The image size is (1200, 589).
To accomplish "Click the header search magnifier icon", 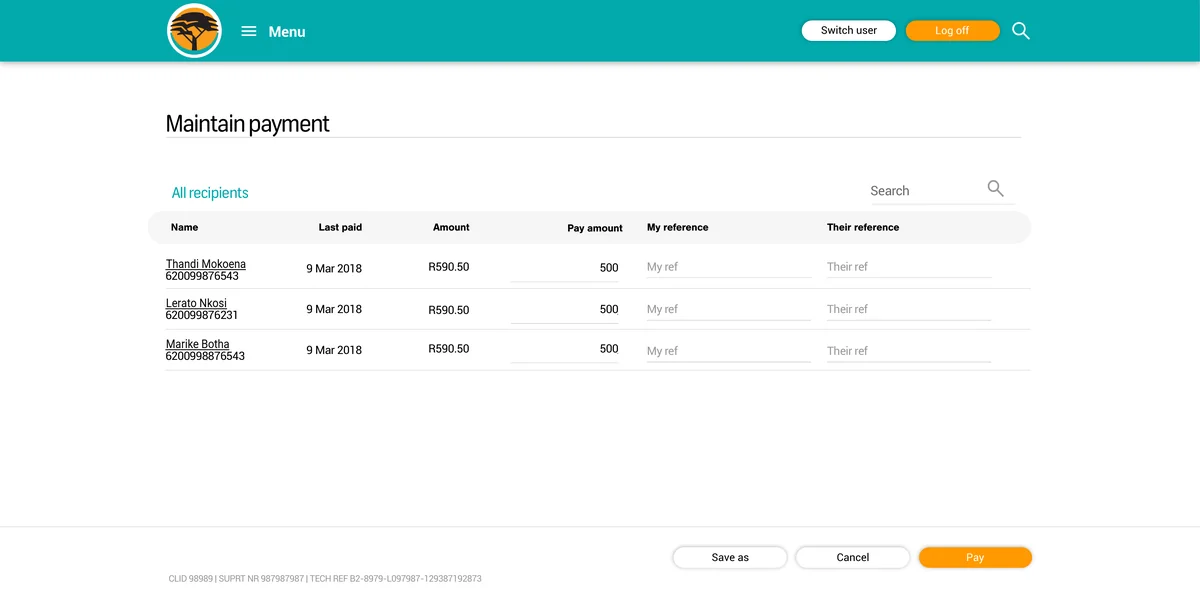I will coord(1020,31).
